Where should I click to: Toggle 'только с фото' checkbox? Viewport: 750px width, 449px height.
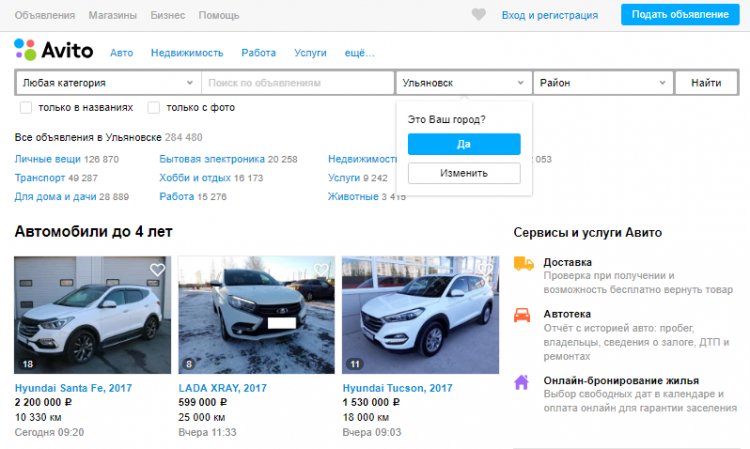pyautogui.click(x=154, y=108)
